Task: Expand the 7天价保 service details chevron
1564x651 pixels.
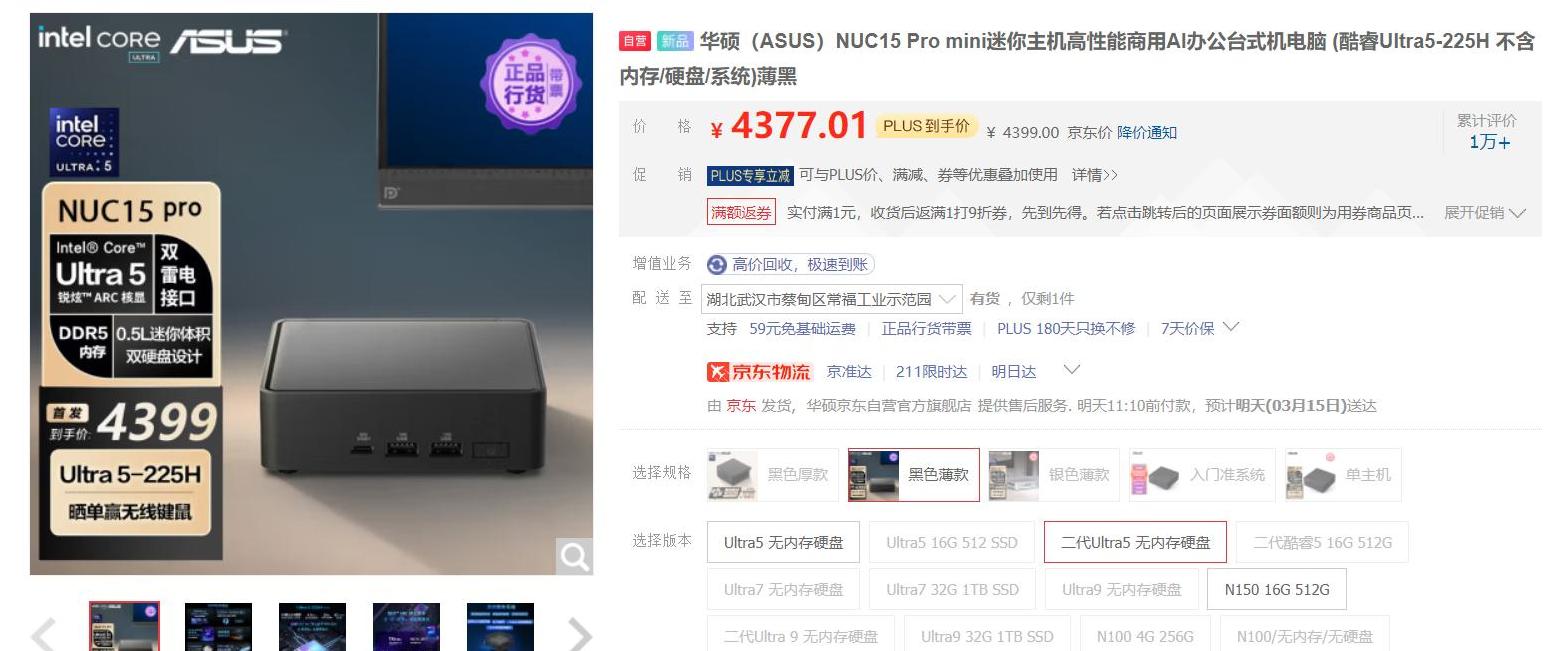Action: coord(1231,327)
